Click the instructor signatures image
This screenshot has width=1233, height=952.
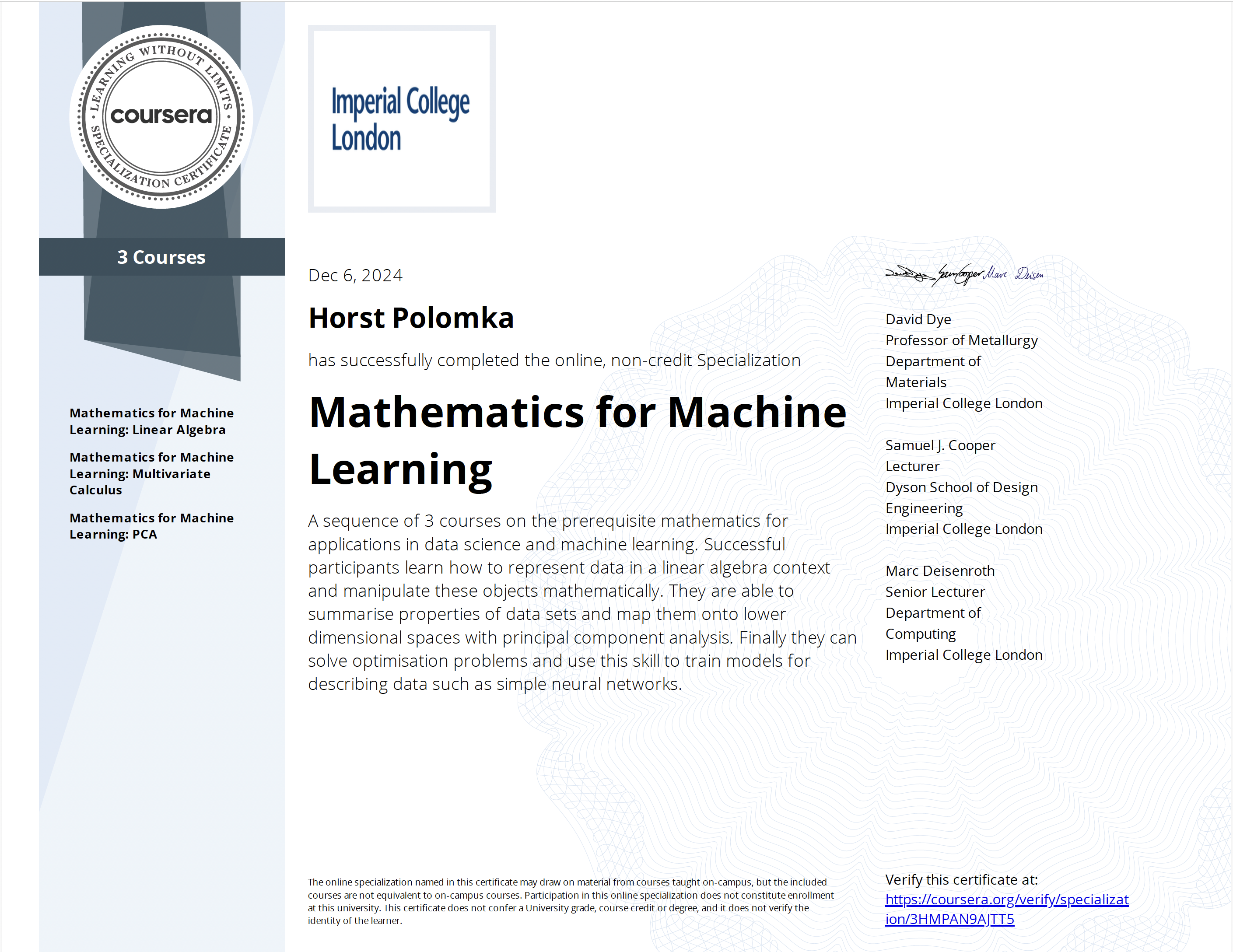click(x=964, y=275)
